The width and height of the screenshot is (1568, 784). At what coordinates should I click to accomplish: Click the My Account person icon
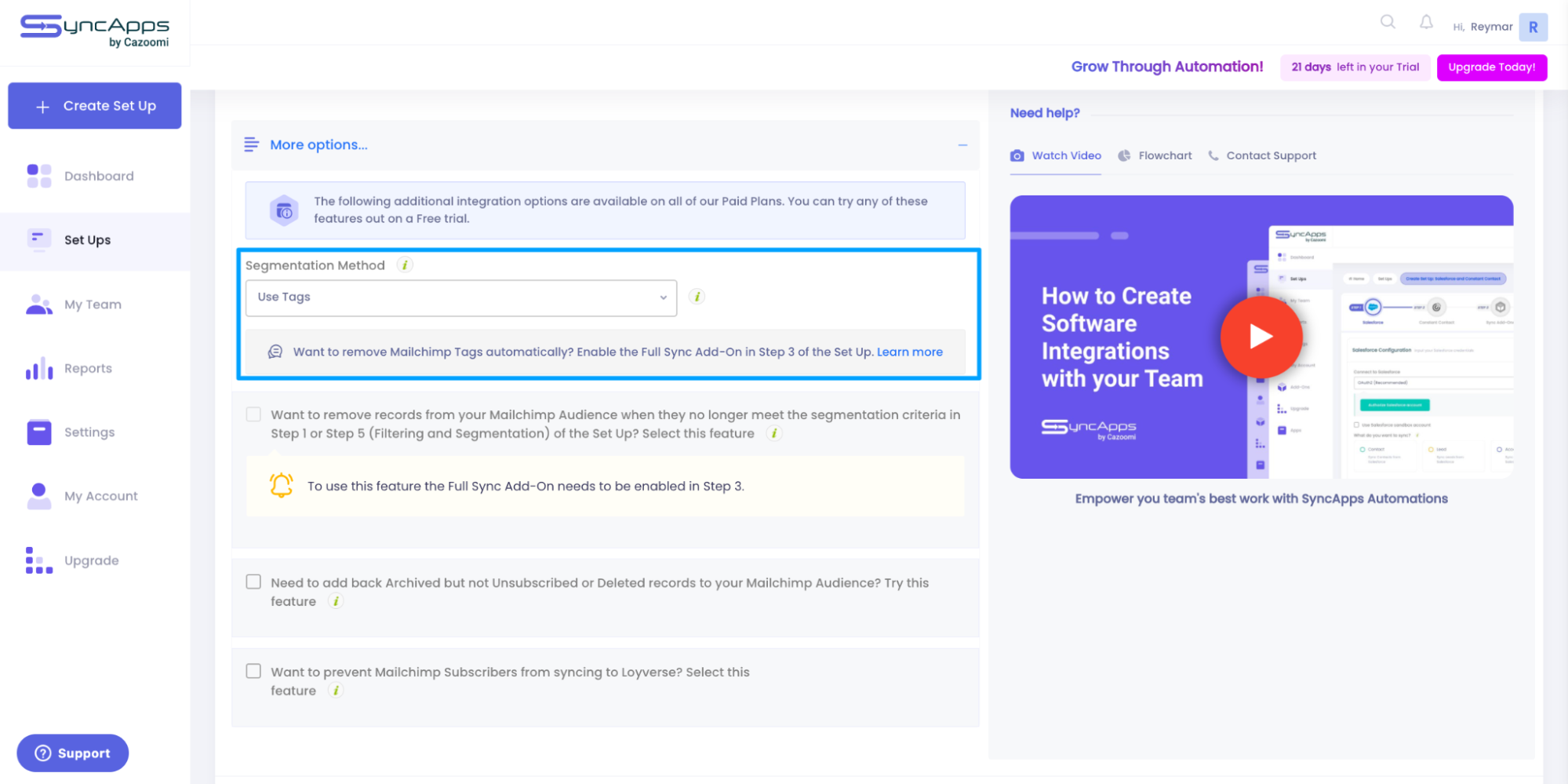[x=39, y=496]
